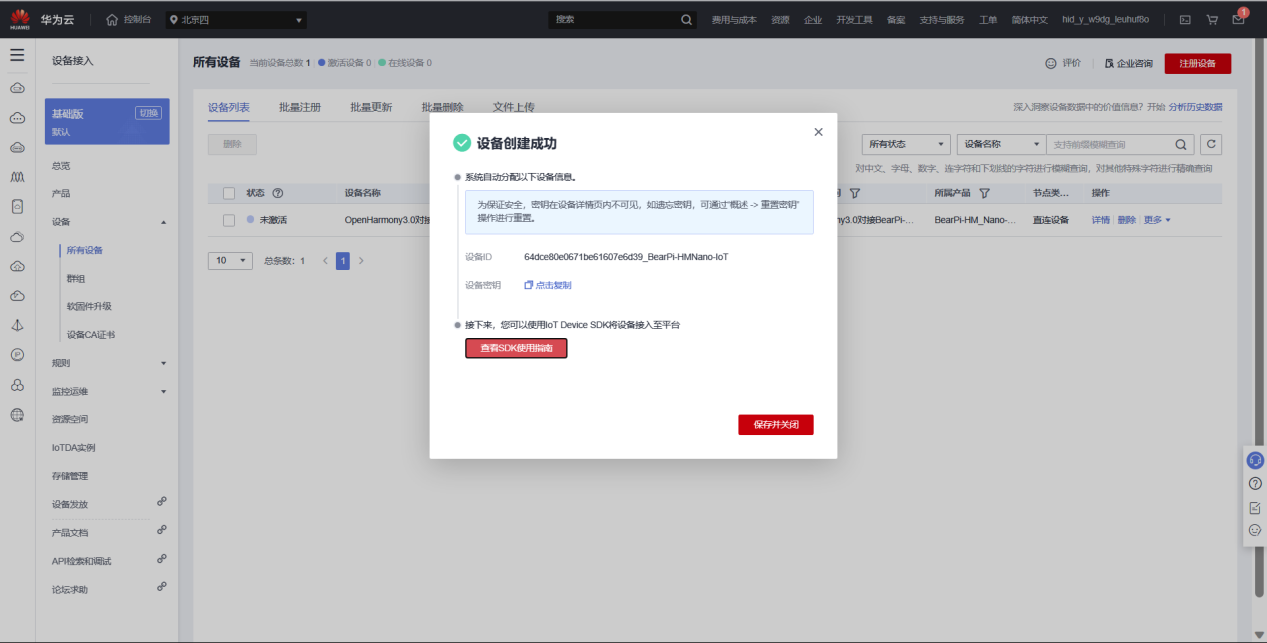Click the 切换 button on 基础版 card
Image resolution: width=1267 pixels, height=643 pixels.
tap(148, 113)
